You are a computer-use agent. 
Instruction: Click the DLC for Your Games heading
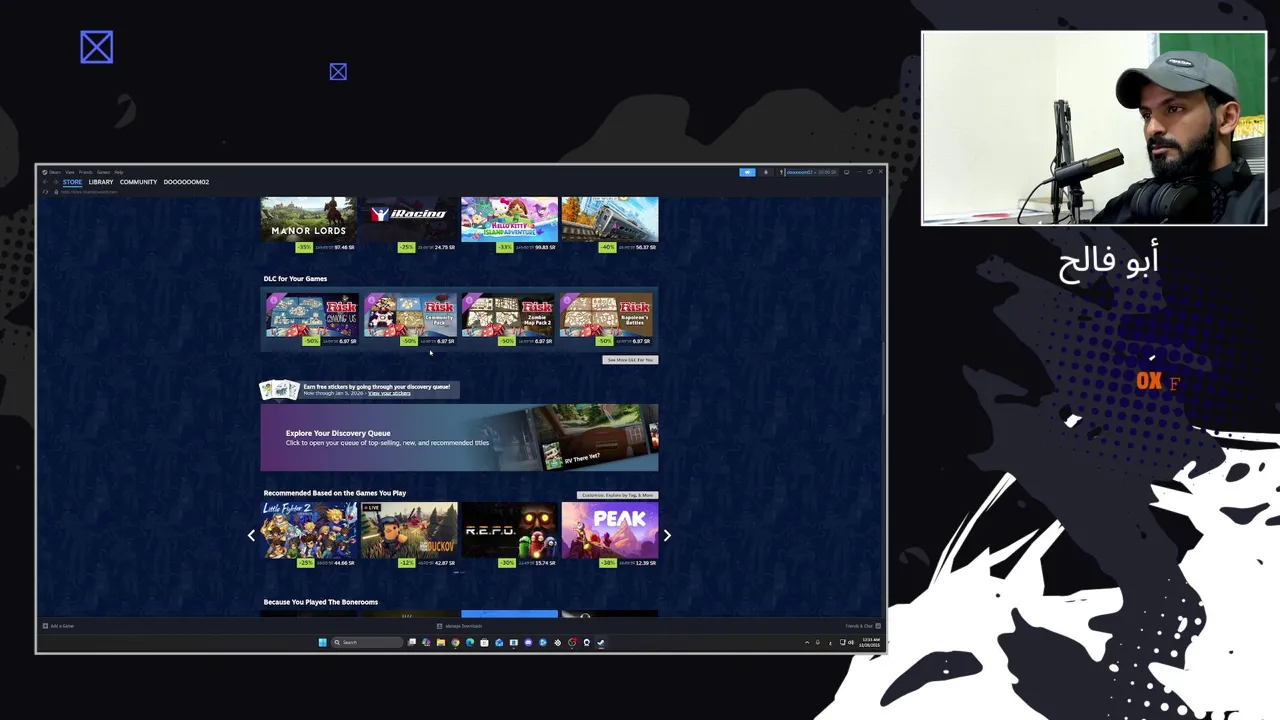click(x=295, y=279)
